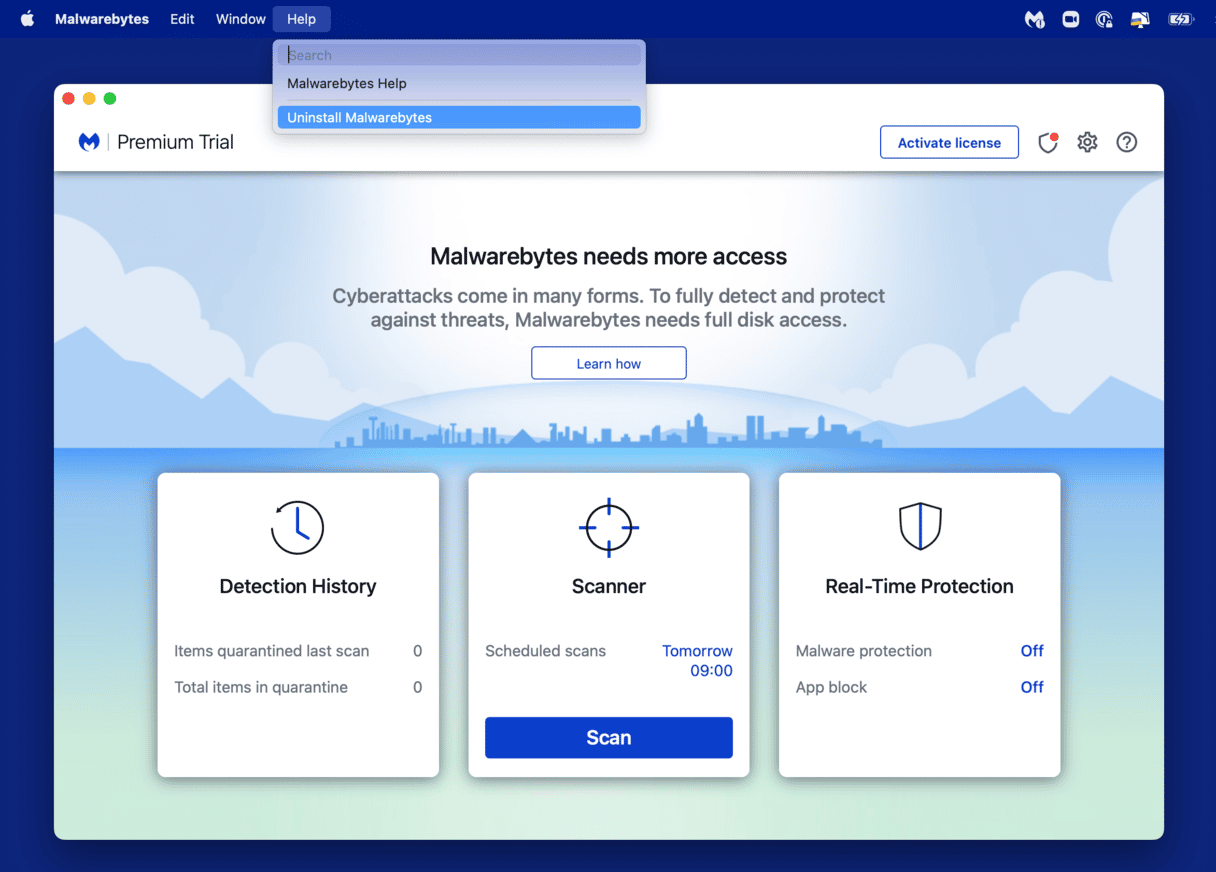Start a scan with the Scan button
This screenshot has height=872, width=1216.
click(x=608, y=738)
